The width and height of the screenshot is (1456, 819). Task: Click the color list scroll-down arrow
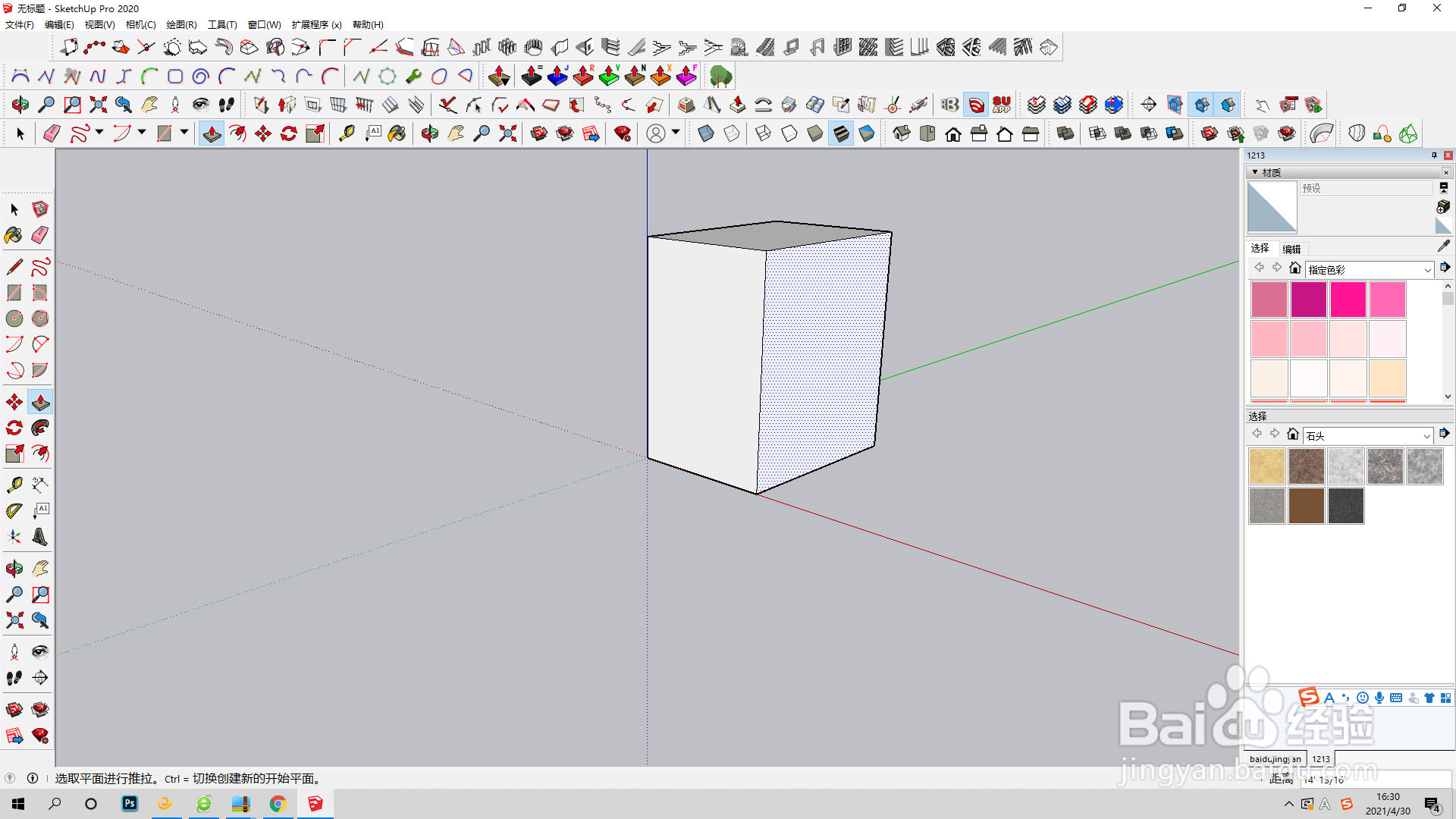point(1448,396)
